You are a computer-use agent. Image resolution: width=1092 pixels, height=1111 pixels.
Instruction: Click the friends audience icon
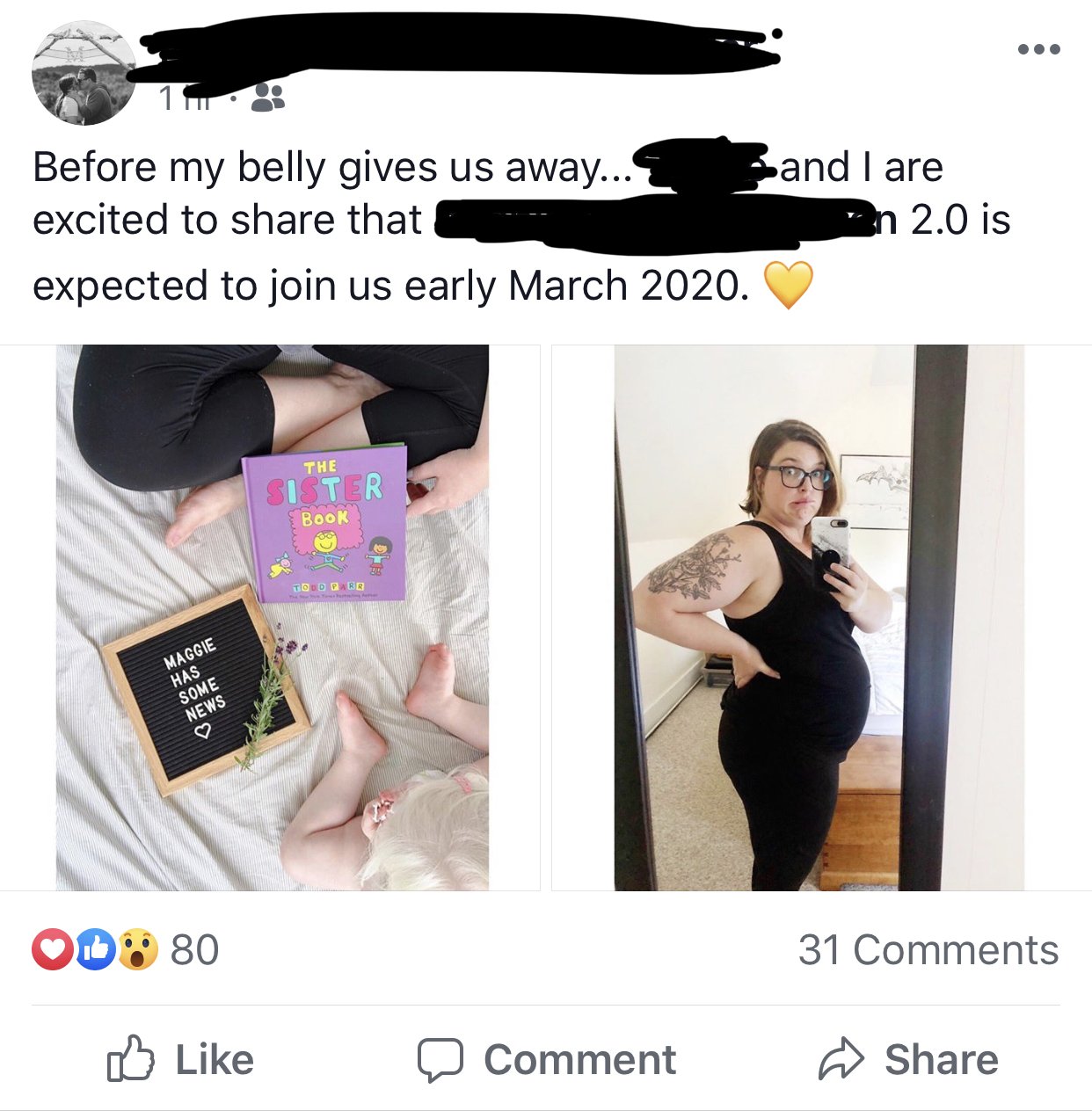pos(267,98)
